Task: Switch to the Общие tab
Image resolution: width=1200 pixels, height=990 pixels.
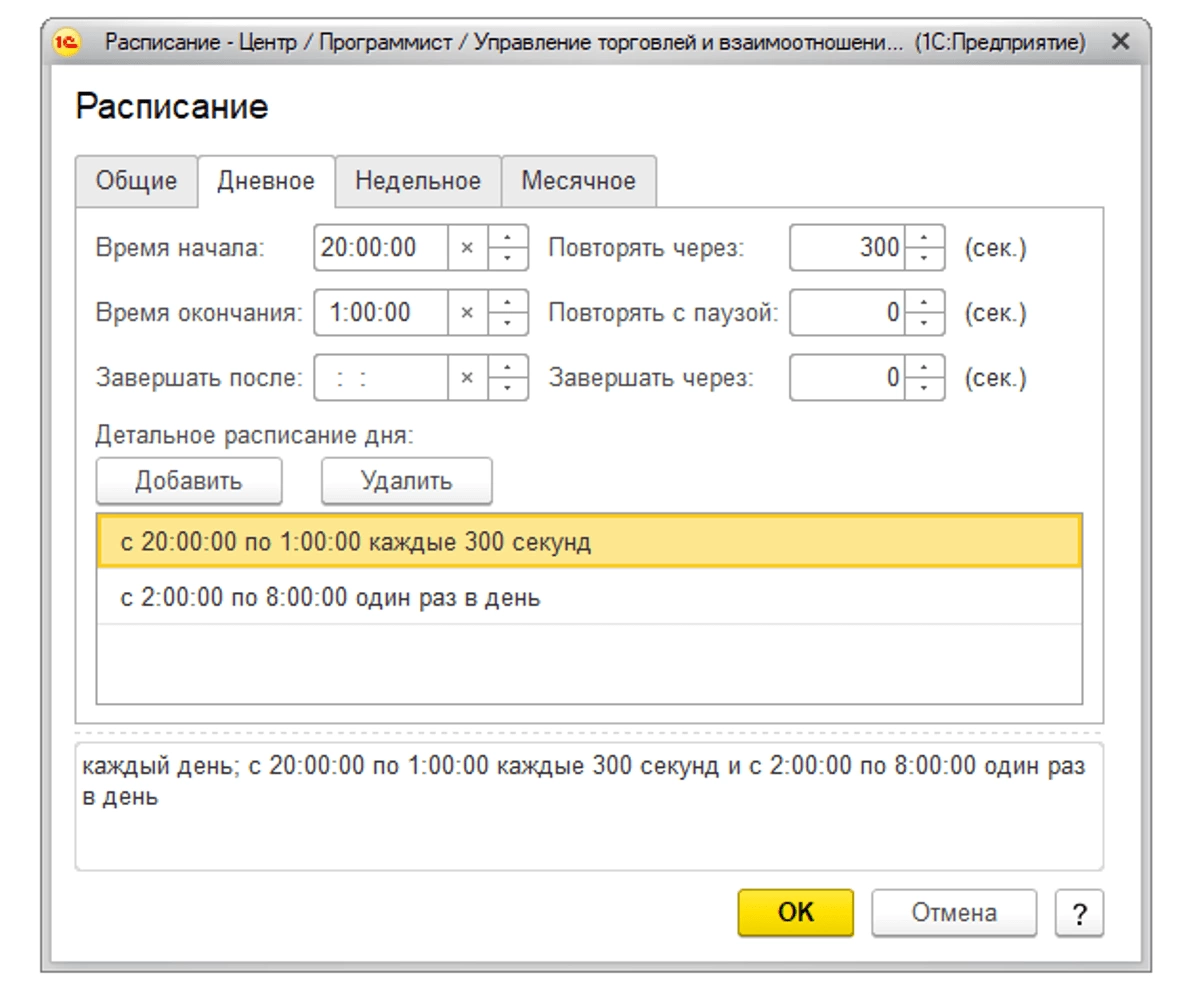Action: pos(136,181)
